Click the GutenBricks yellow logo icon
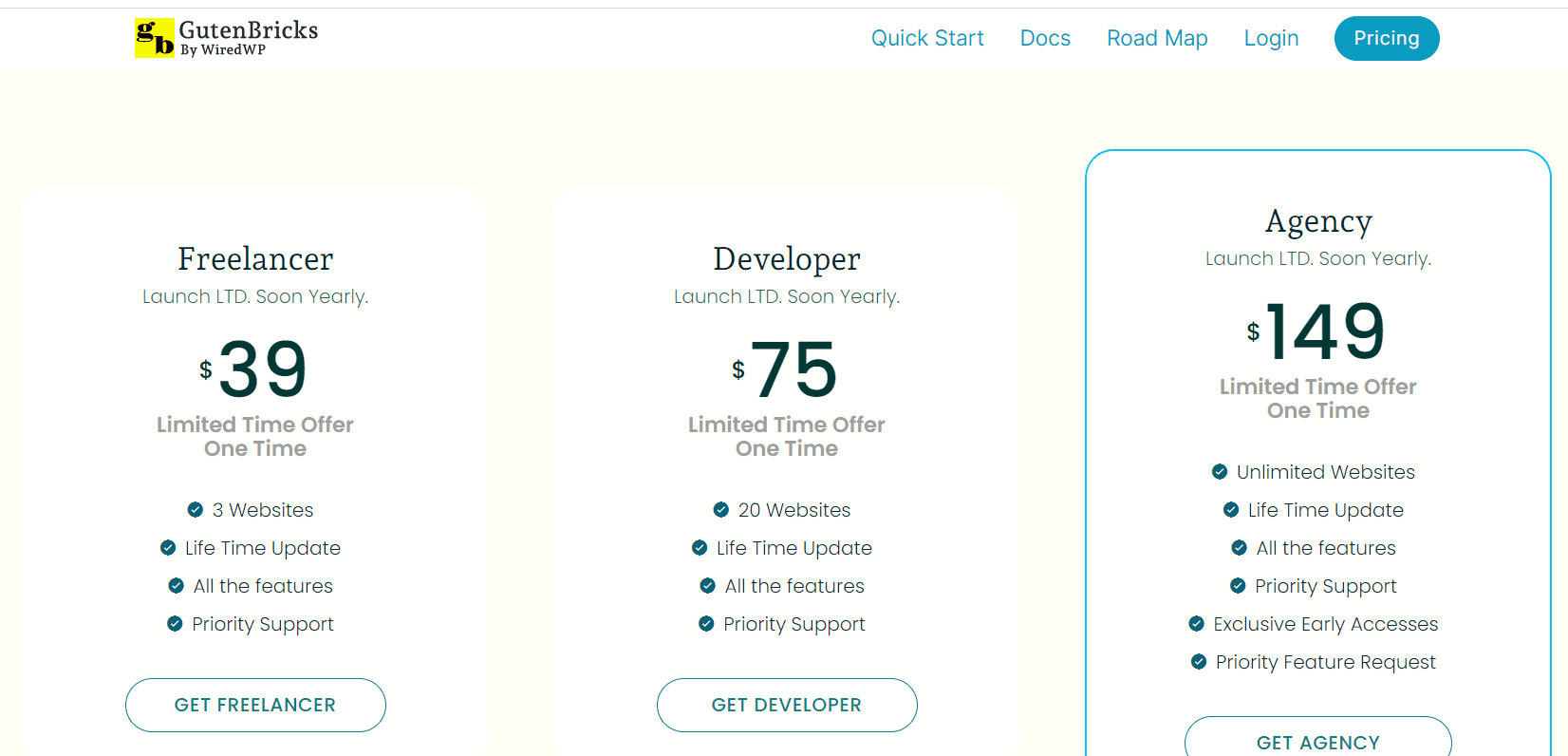Screen dimensions: 1568x756 pyautogui.click(x=154, y=38)
